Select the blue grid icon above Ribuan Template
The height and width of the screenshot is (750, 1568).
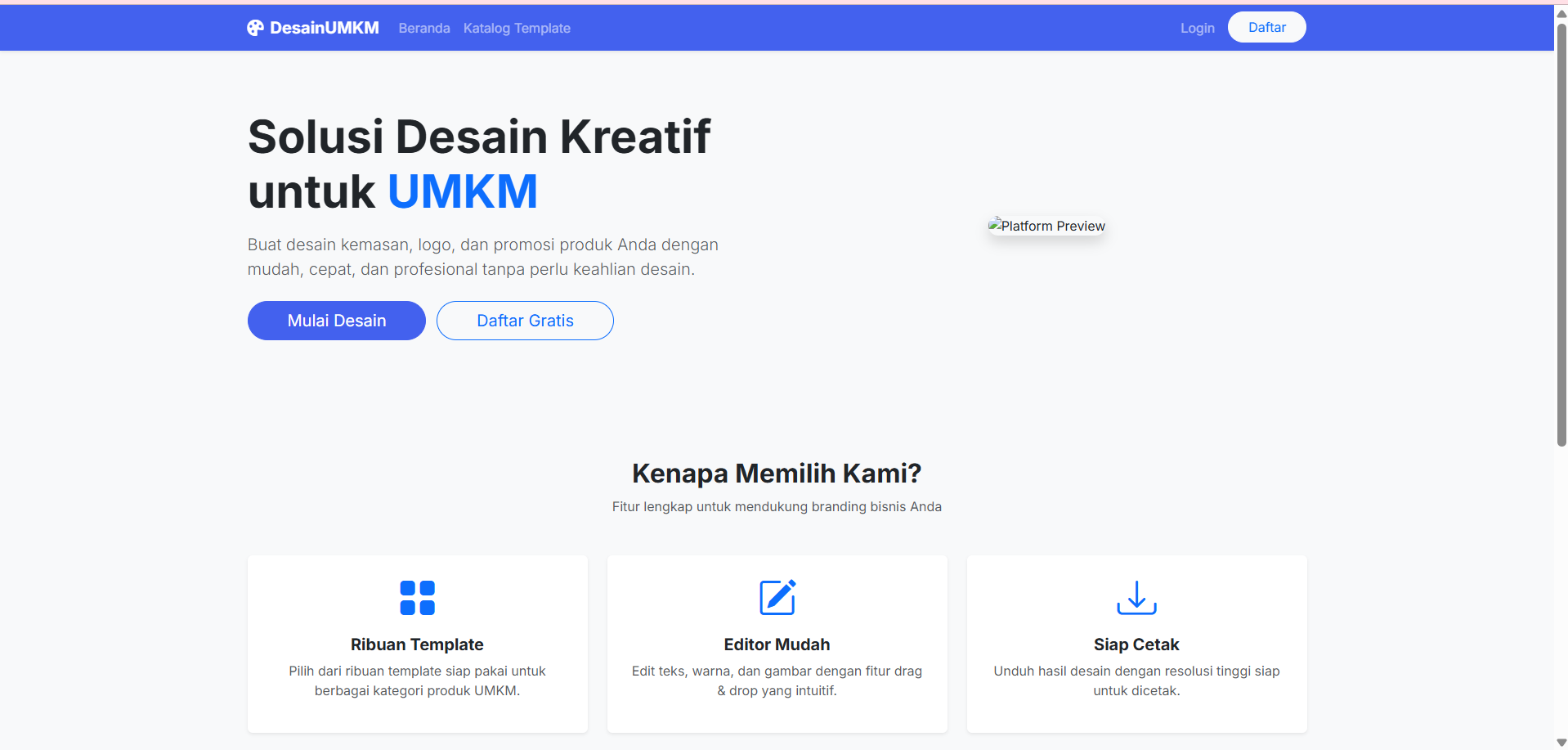(417, 597)
